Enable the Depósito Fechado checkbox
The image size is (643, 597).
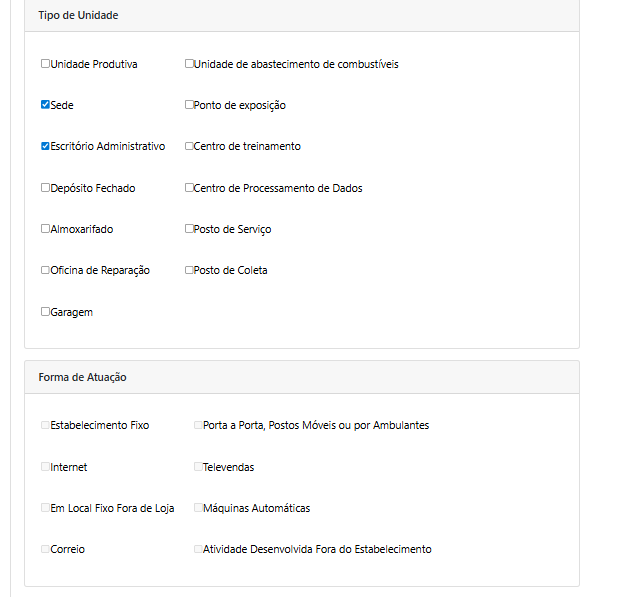pos(45,187)
